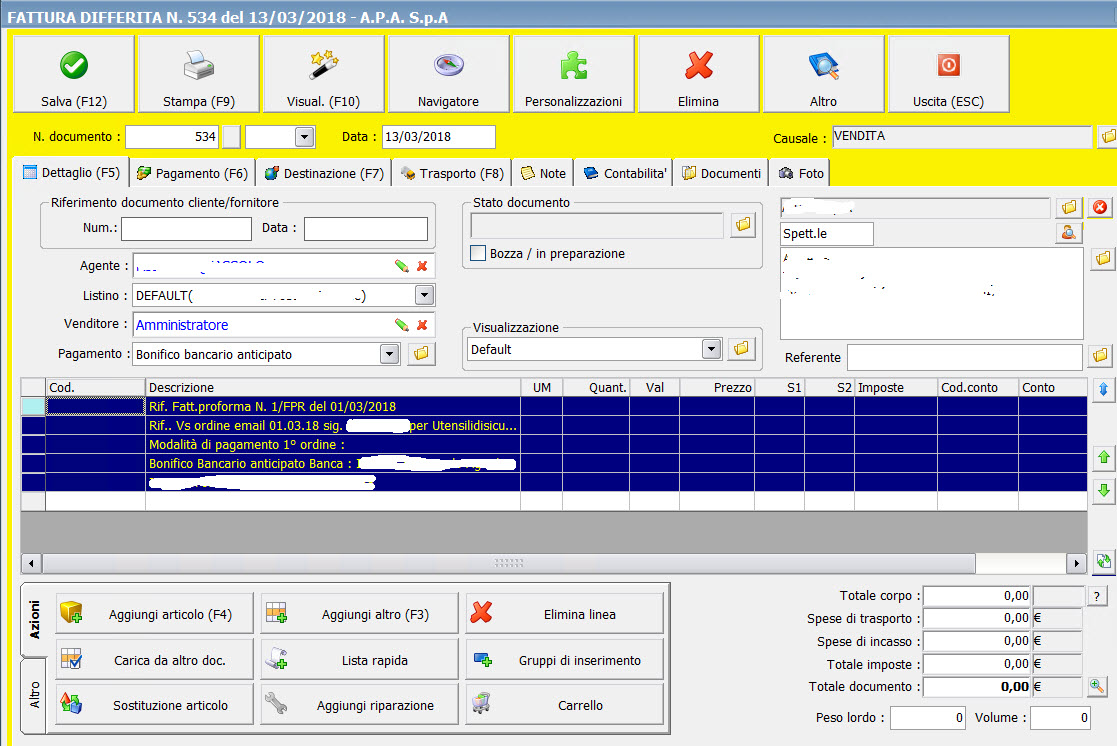Click pencil edit icon beside Agente field
Screen dimensions: 1117x746
402,266
